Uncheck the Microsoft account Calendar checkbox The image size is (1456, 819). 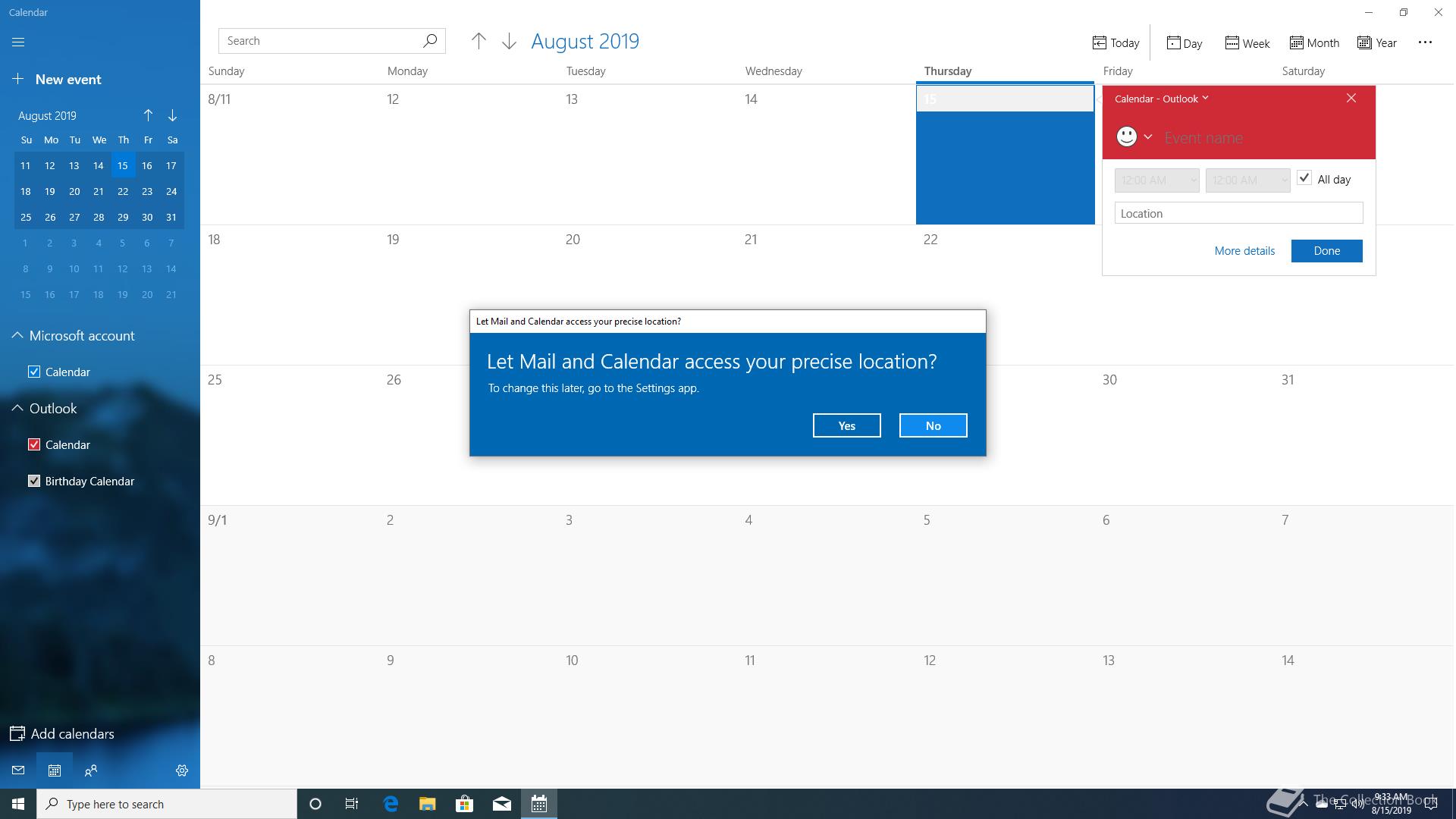click(x=34, y=372)
